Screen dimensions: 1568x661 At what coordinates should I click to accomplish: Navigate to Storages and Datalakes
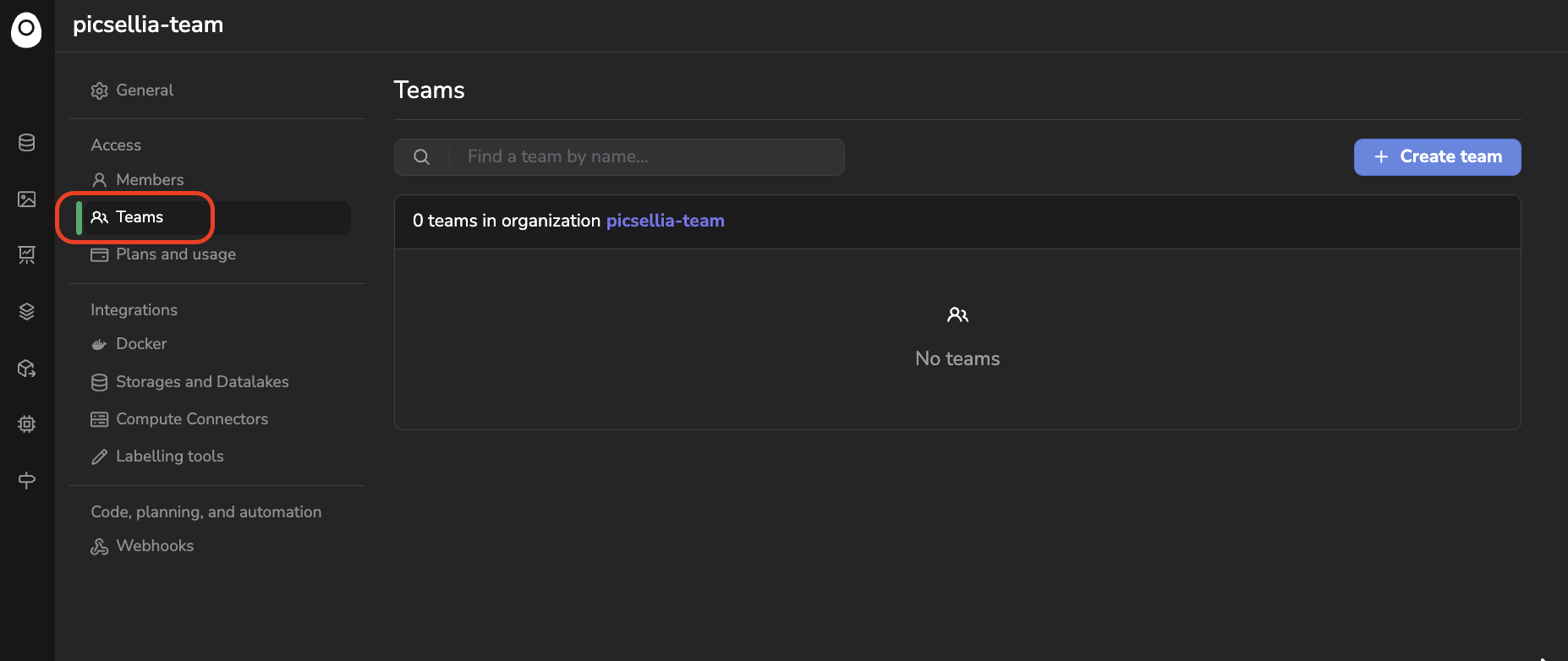pos(201,382)
